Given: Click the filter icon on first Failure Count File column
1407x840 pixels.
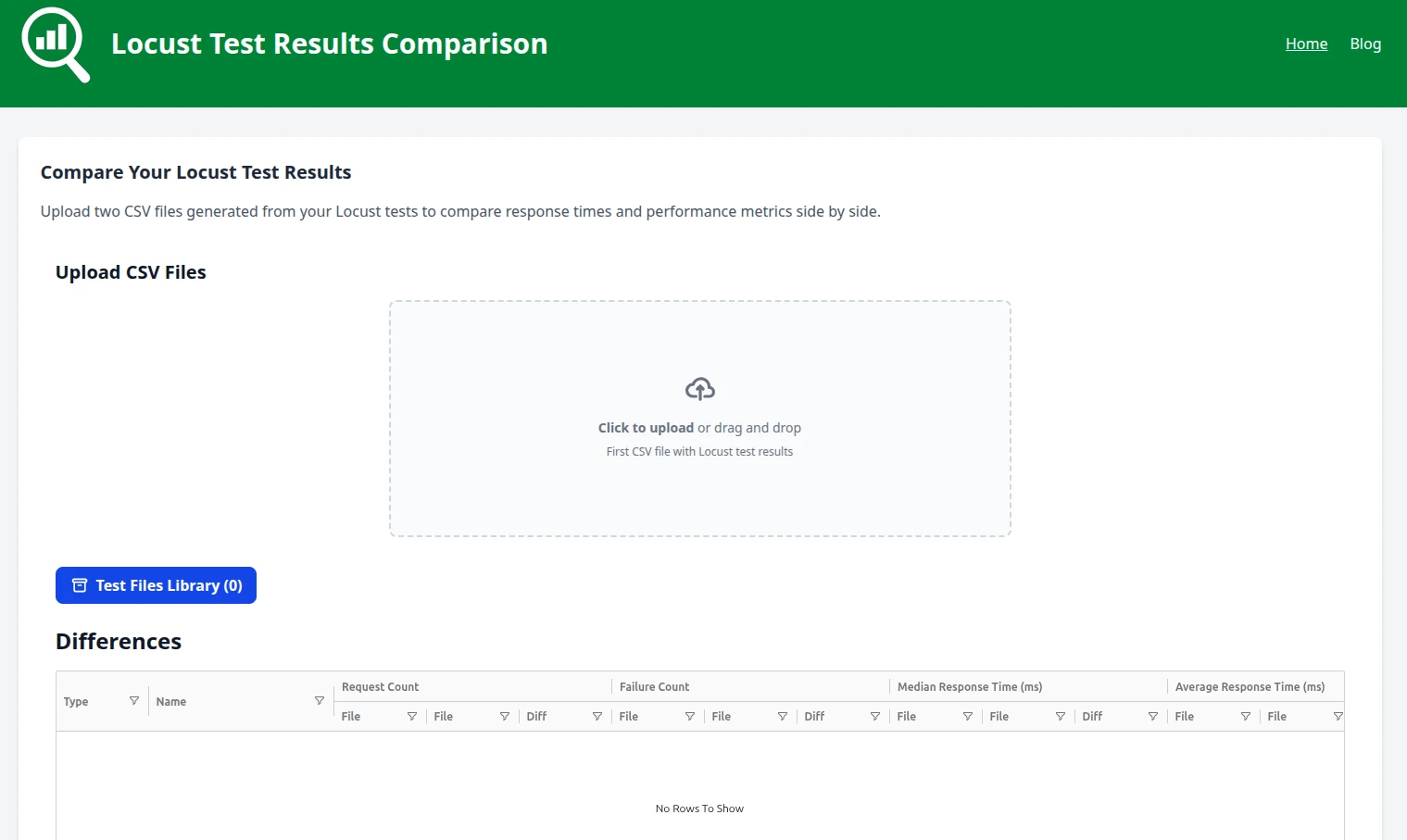Looking at the screenshot, I should pos(690,716).
